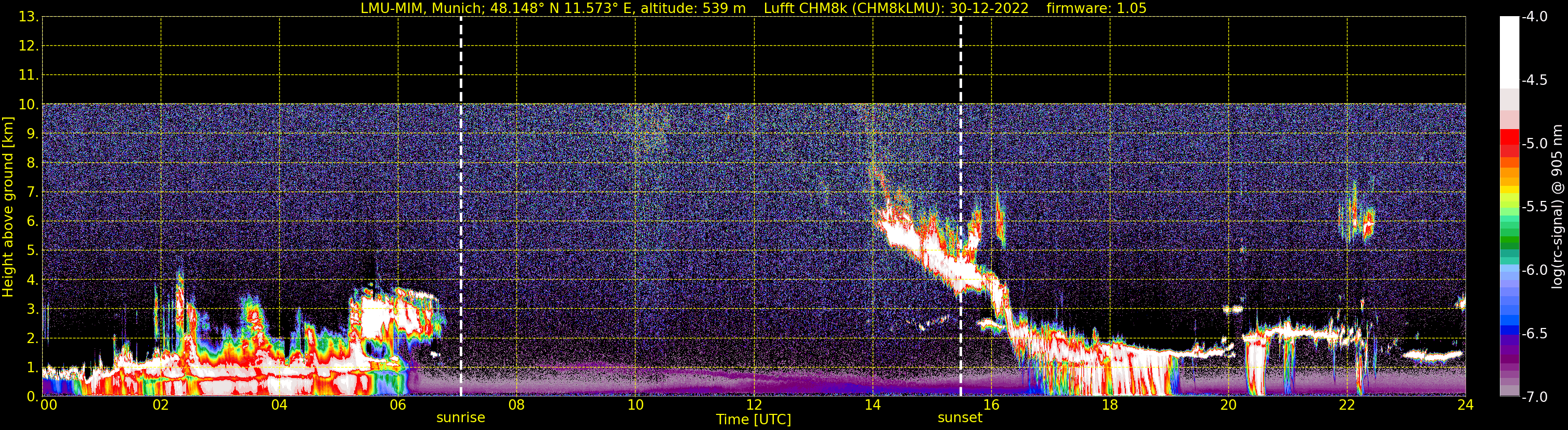Select the "16" time axis tick label
Screen dimensions: 1568x430
[992, 405]
